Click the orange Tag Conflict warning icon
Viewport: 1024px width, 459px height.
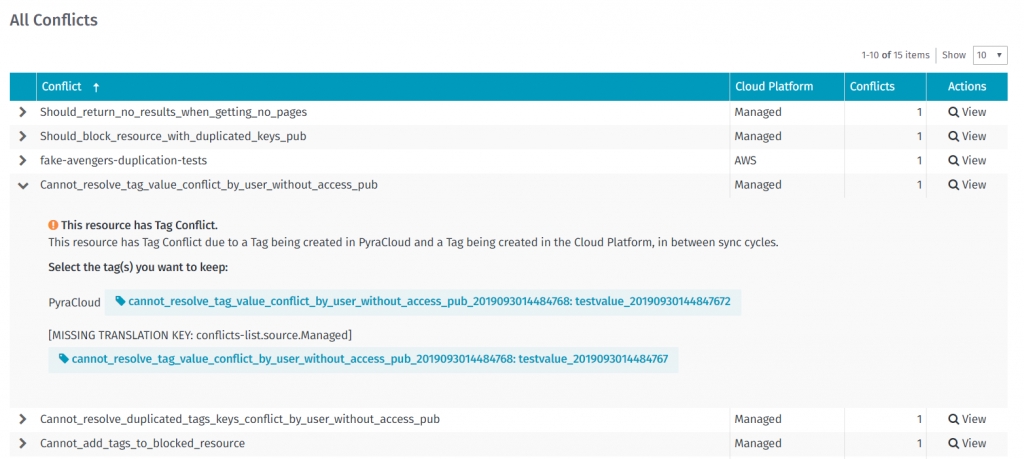tap(53, 226)
